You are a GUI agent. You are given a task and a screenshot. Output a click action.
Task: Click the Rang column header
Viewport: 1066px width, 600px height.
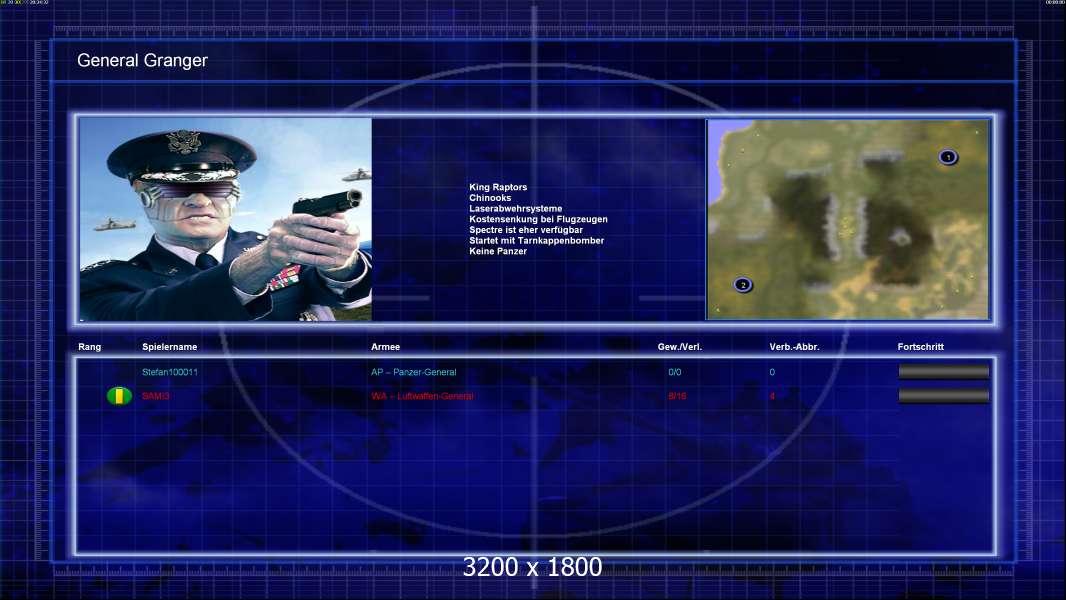coord(90,347)
